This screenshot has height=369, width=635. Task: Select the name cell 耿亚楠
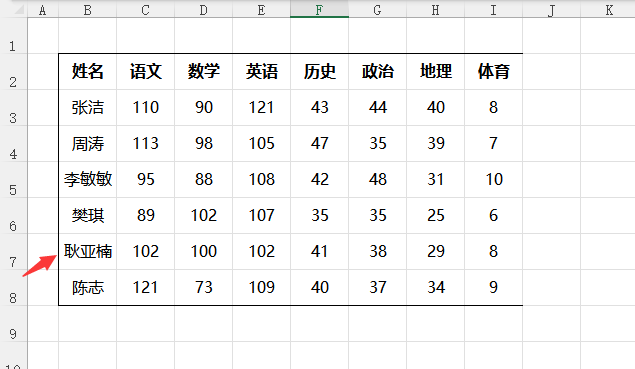[x=87, y=252]
